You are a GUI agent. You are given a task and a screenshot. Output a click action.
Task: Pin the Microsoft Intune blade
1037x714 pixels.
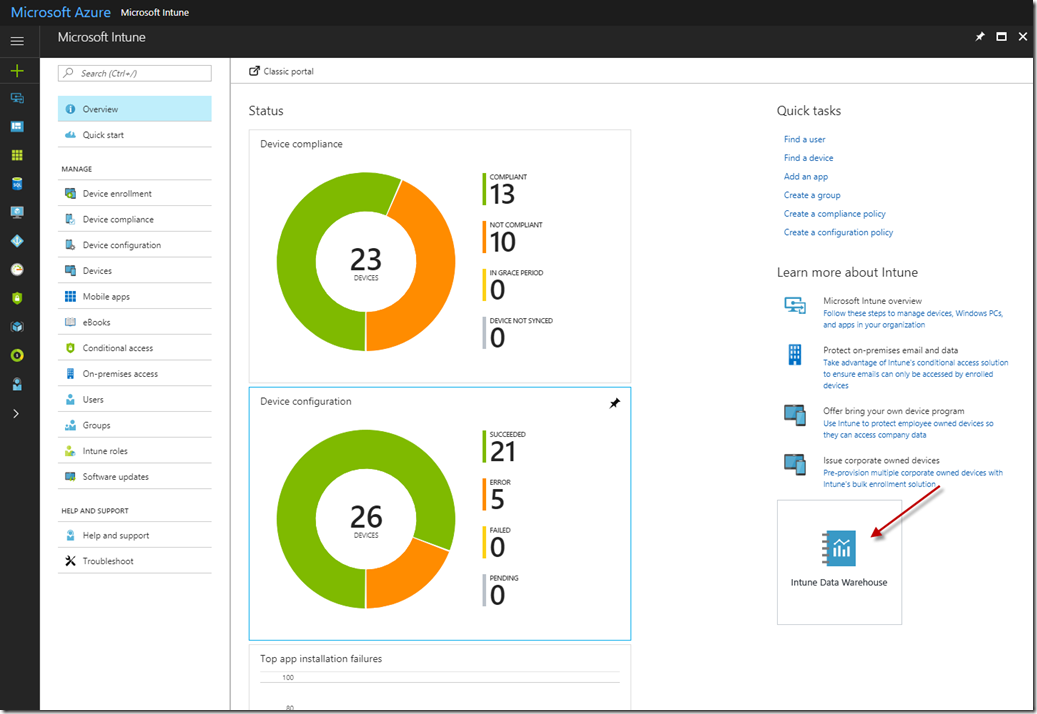(979, 37)
